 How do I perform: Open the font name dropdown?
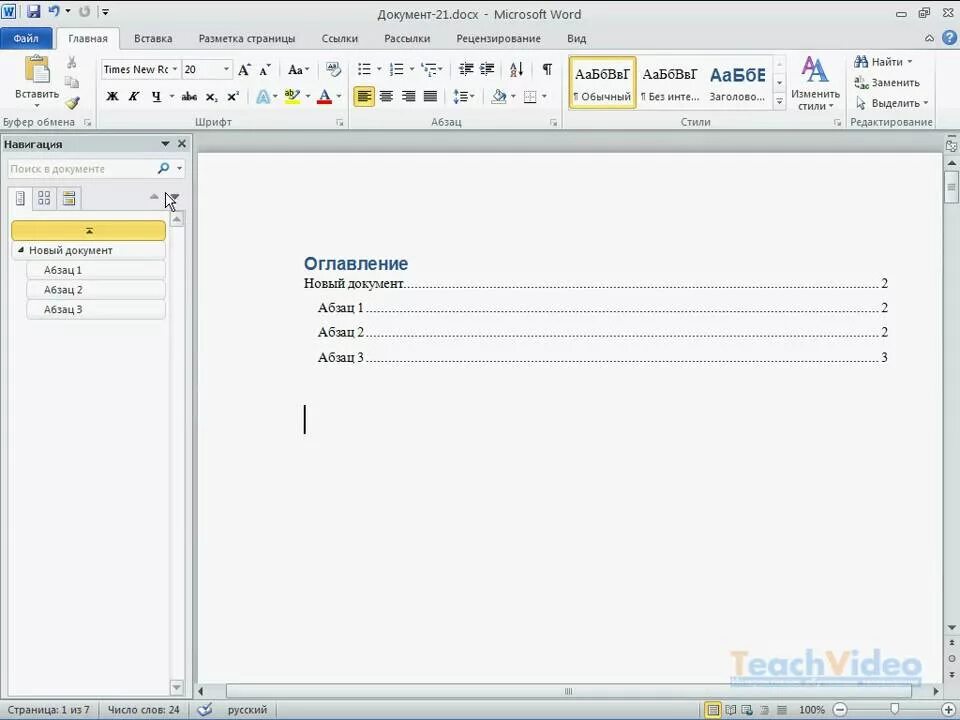coord(175,69)
